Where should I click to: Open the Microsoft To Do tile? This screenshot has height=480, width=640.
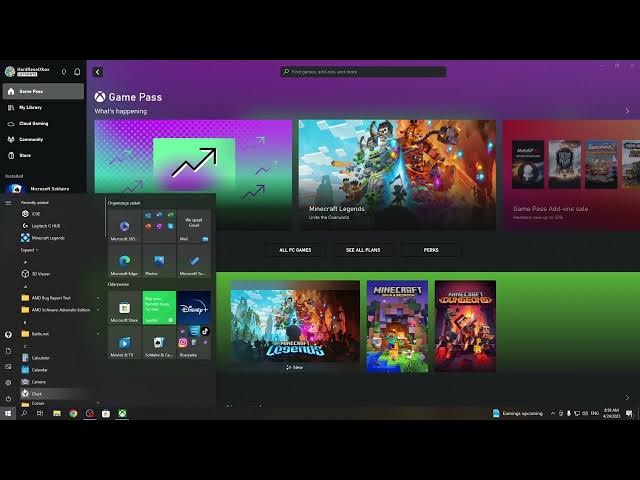[x=194, y=261]
